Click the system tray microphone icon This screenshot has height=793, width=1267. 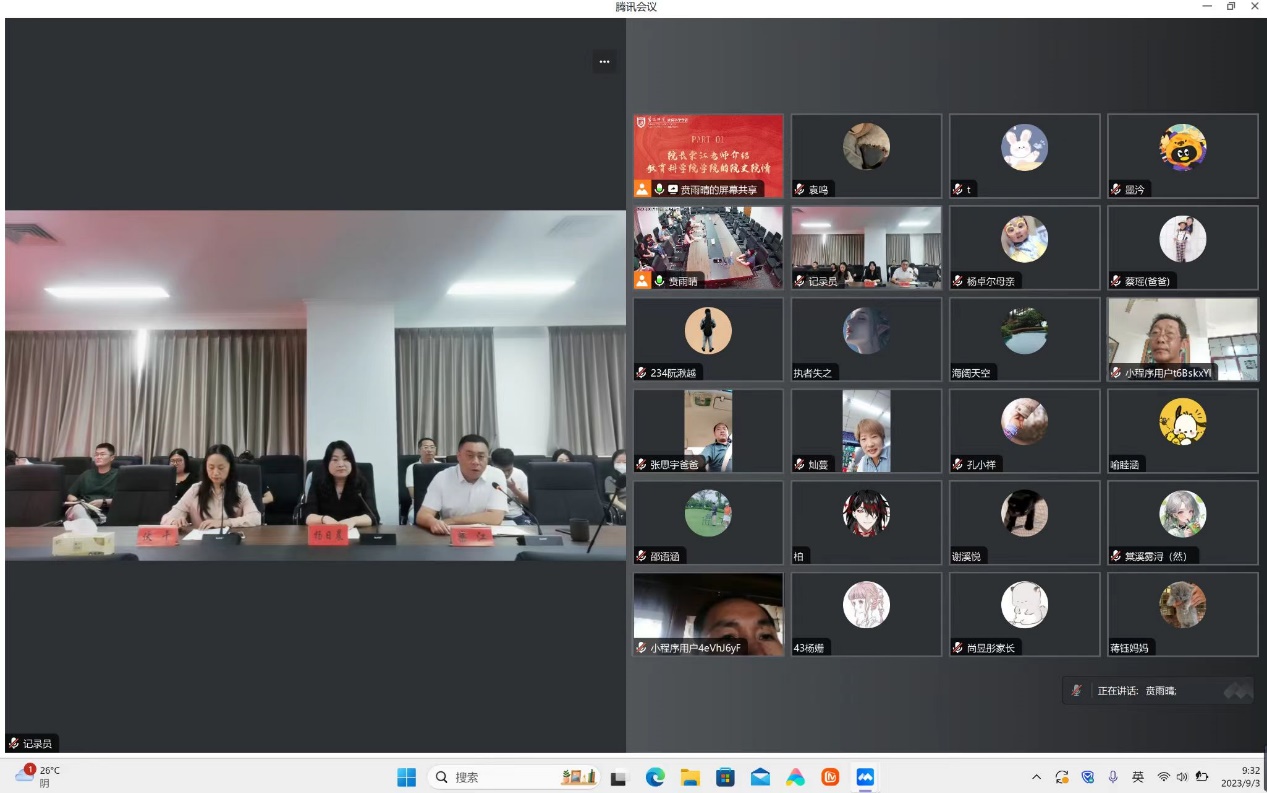[1113, 777]
